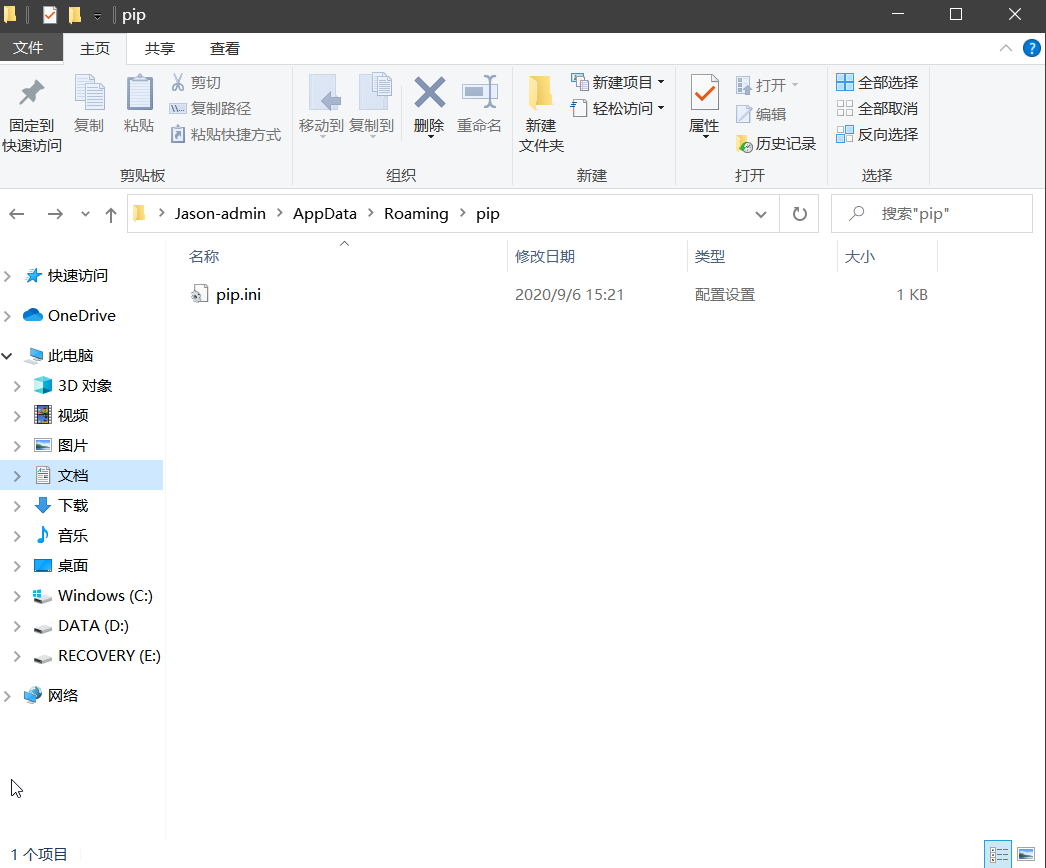The width and height of the screenshot is (1046, 868).
Task: Collapse the 此电脑 This PC node
Action: (x=7, y=356)
